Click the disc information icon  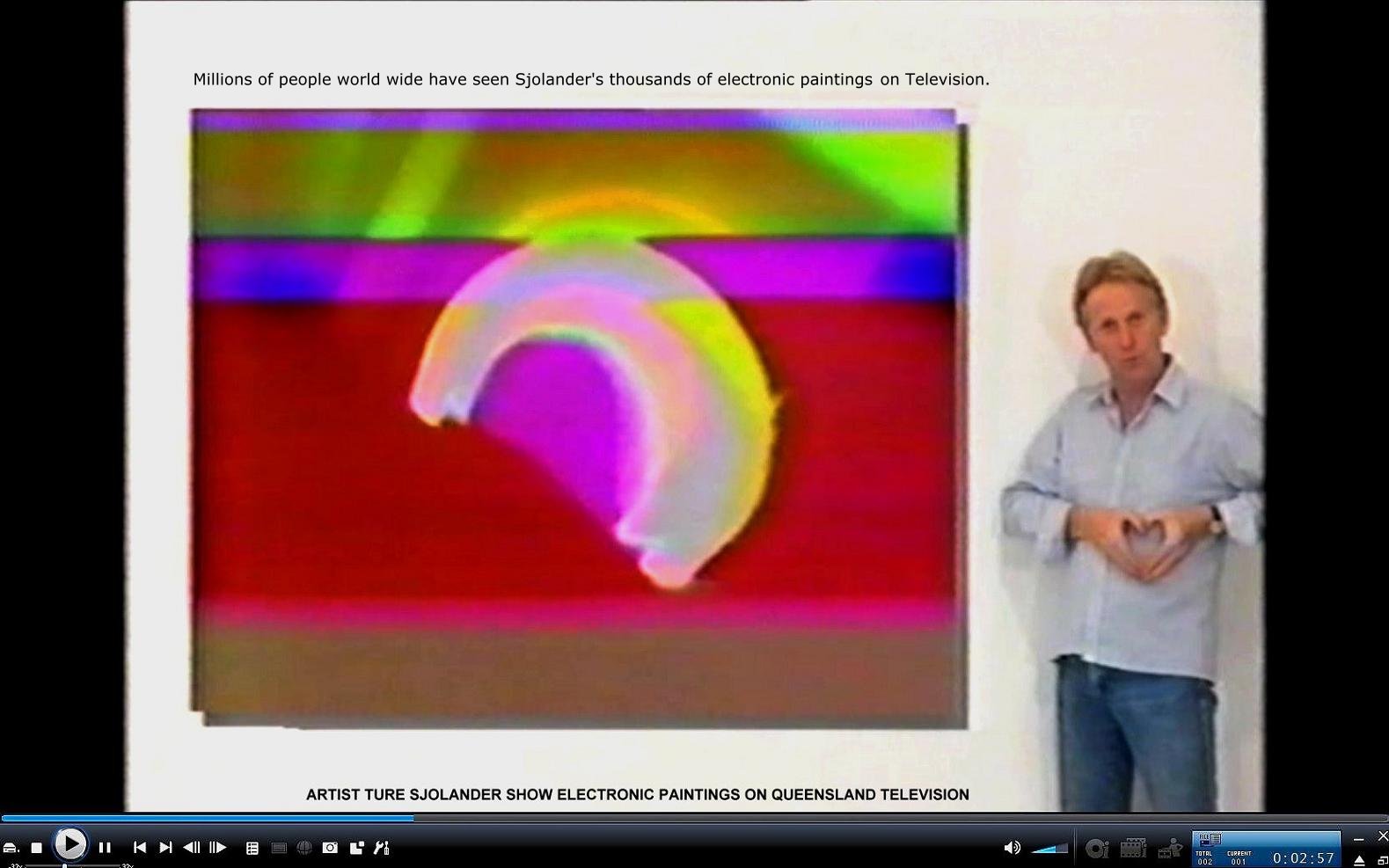1096,848
